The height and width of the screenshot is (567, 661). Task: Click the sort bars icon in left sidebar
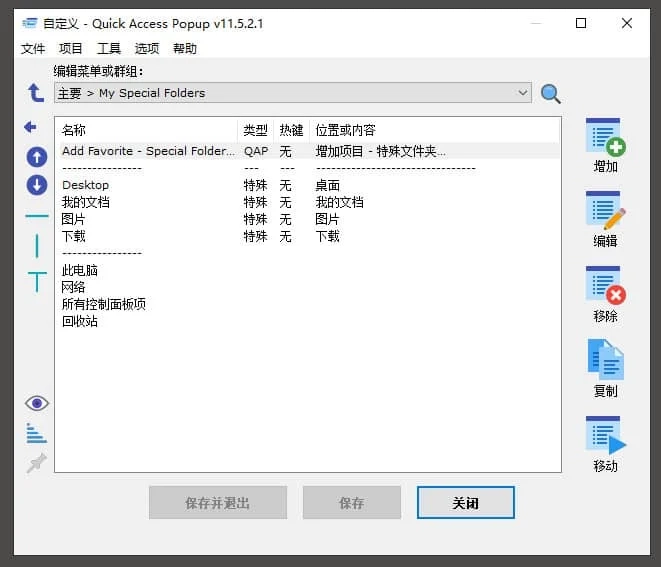[x=37, y=433]
